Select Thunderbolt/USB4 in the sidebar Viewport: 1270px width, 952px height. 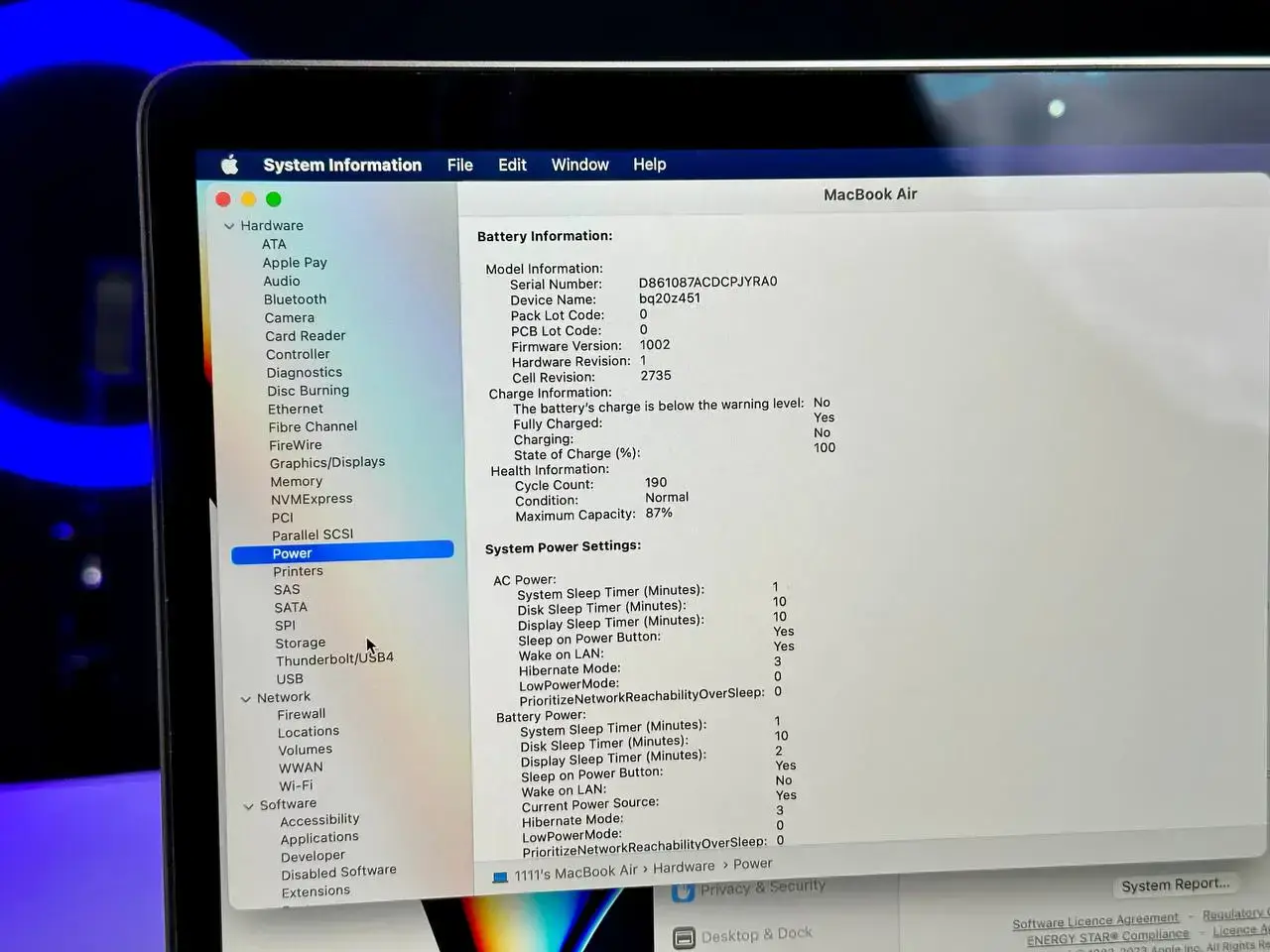[335, 658]
